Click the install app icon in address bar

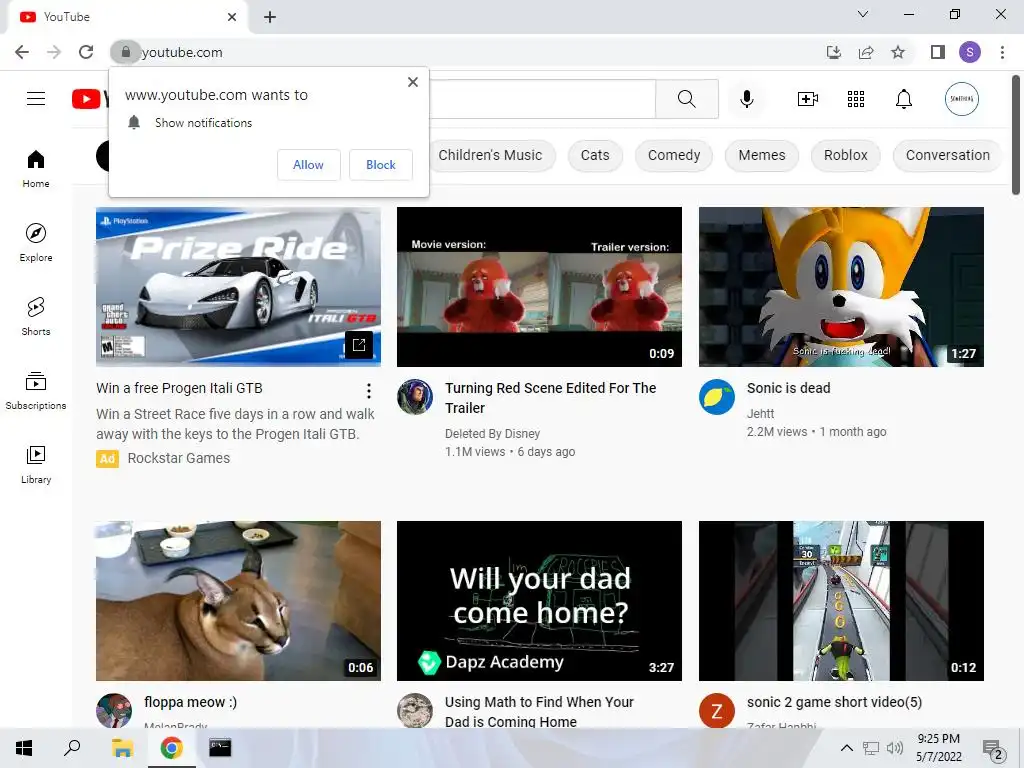[x=833, y=52]
